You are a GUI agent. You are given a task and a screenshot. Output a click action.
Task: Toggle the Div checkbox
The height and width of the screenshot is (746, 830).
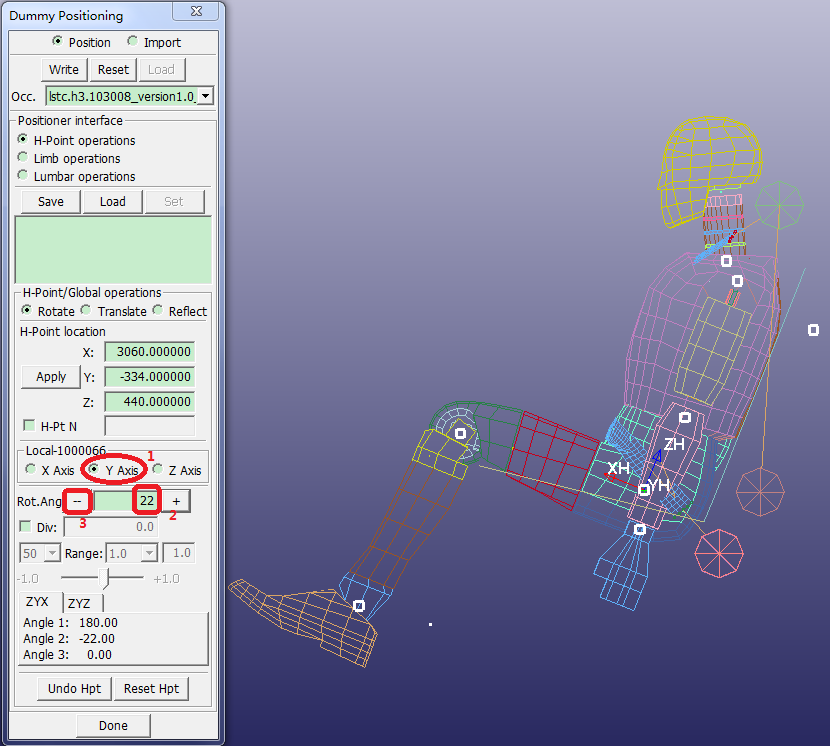pos(25,527)
